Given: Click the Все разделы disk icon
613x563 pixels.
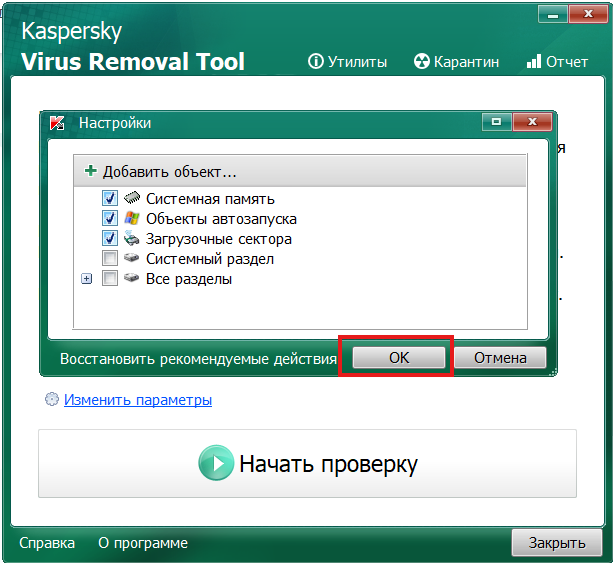Looking at the screenshot, I should tap(132, 278).
